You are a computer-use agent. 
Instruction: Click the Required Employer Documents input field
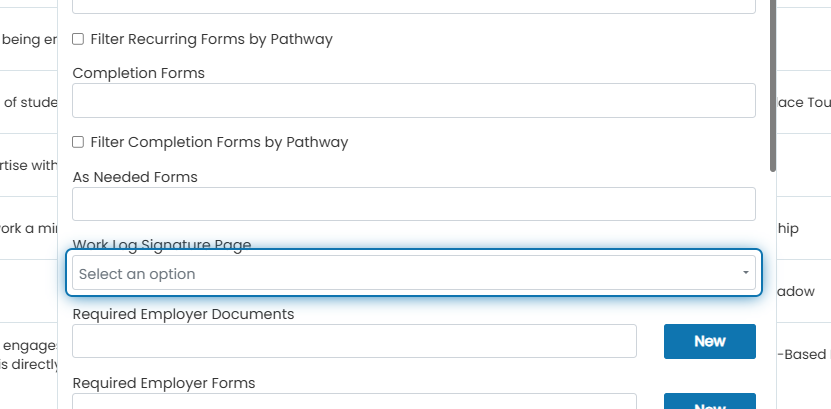(x=355, y=341)
